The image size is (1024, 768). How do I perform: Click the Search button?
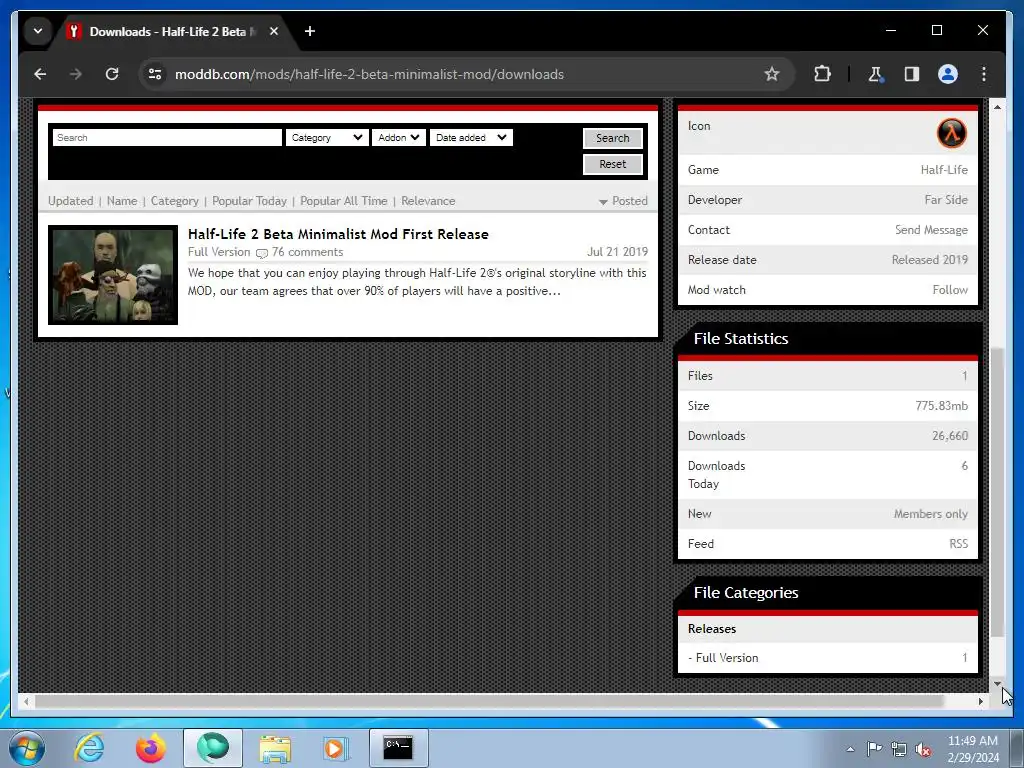click(613, 138)
